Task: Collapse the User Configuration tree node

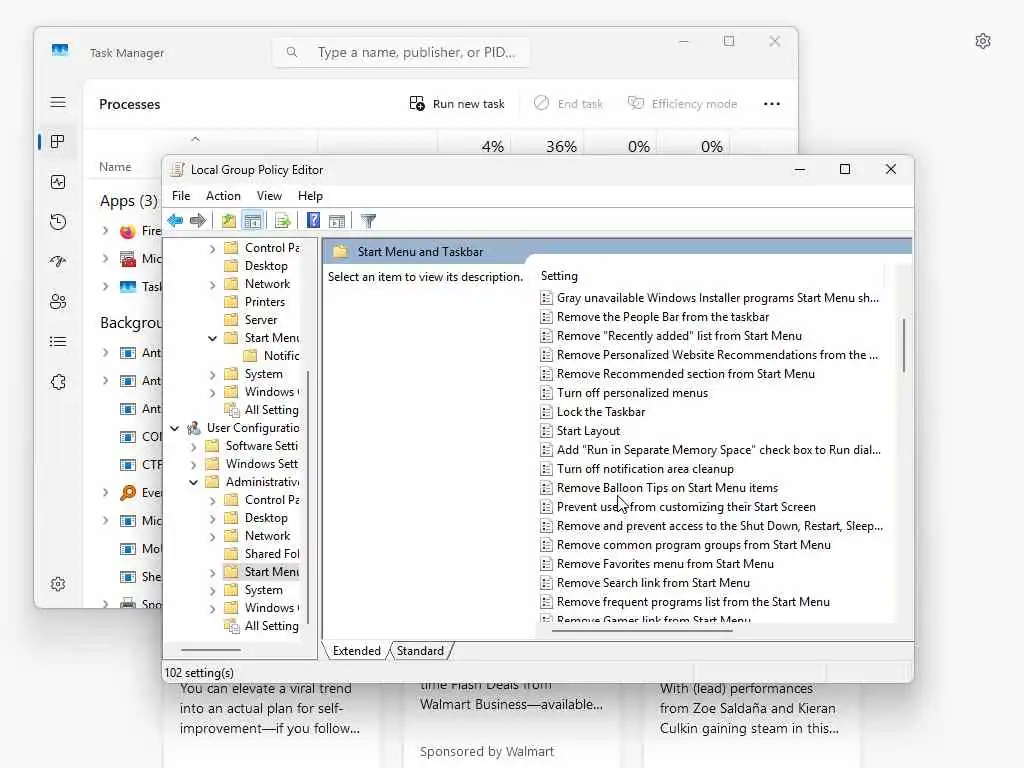Action: point(174,428)
